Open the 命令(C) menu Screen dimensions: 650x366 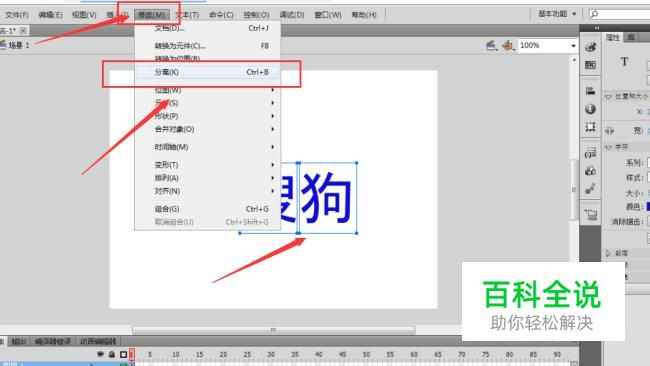[221, 15]
